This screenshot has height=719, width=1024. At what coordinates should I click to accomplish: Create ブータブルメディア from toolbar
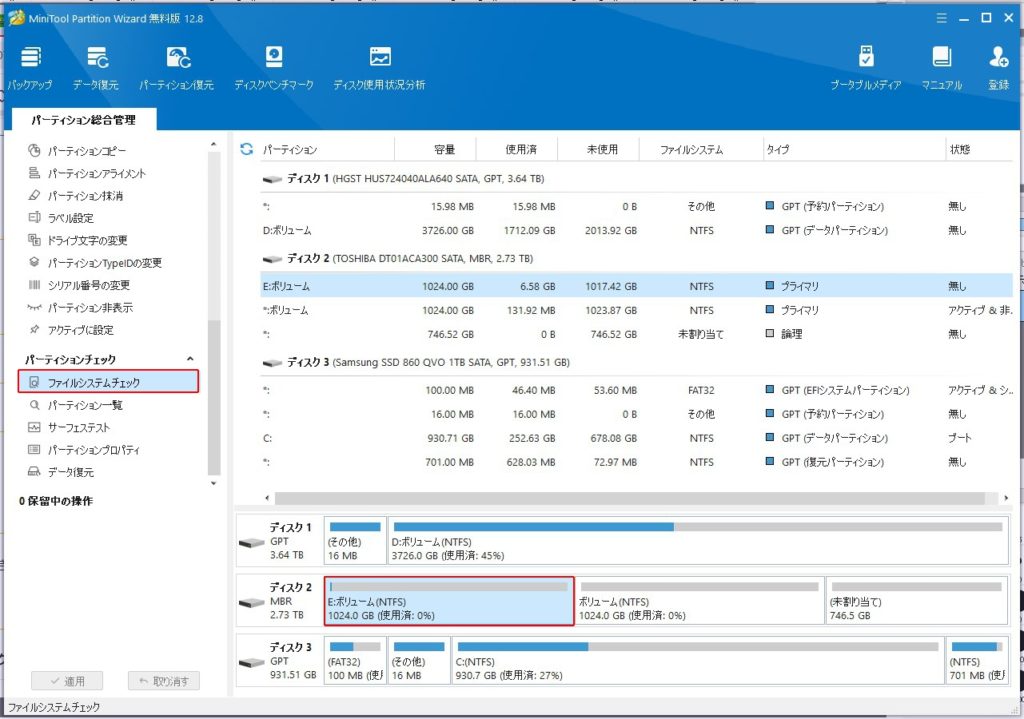pos(866,68)
